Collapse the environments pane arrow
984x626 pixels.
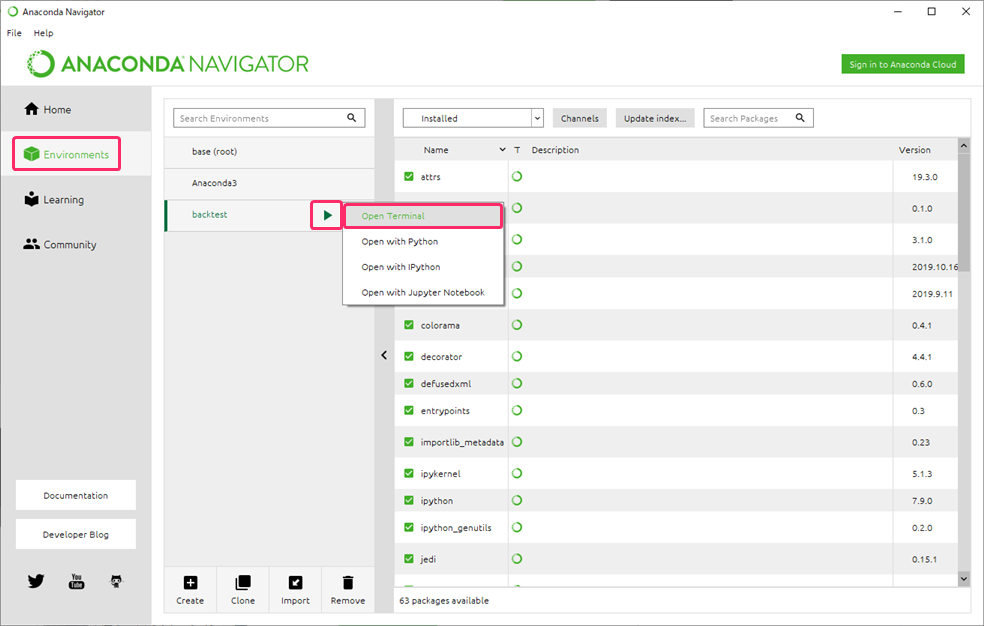tap(384, 355)
